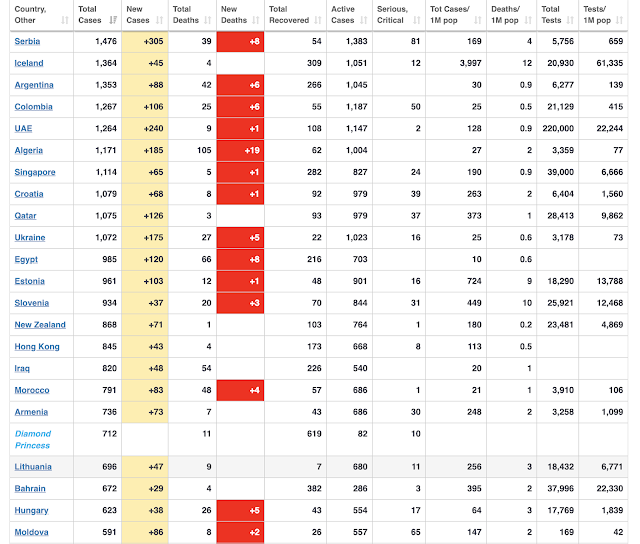This screenshot has width=640, height=544.
Task: Open the Lithuania country link
Action: (x=33, y=467)
